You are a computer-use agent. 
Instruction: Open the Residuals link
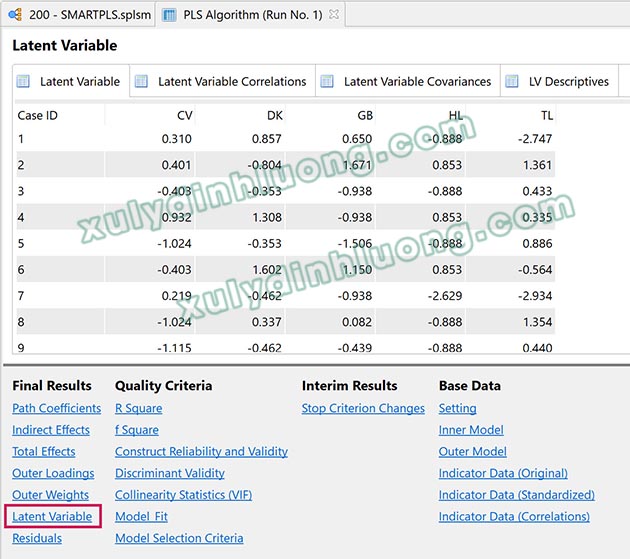click(37, 538)
